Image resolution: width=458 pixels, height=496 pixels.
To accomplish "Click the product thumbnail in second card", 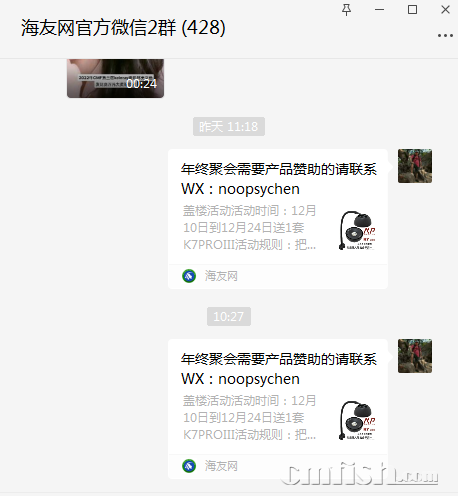I will [357, 420].
